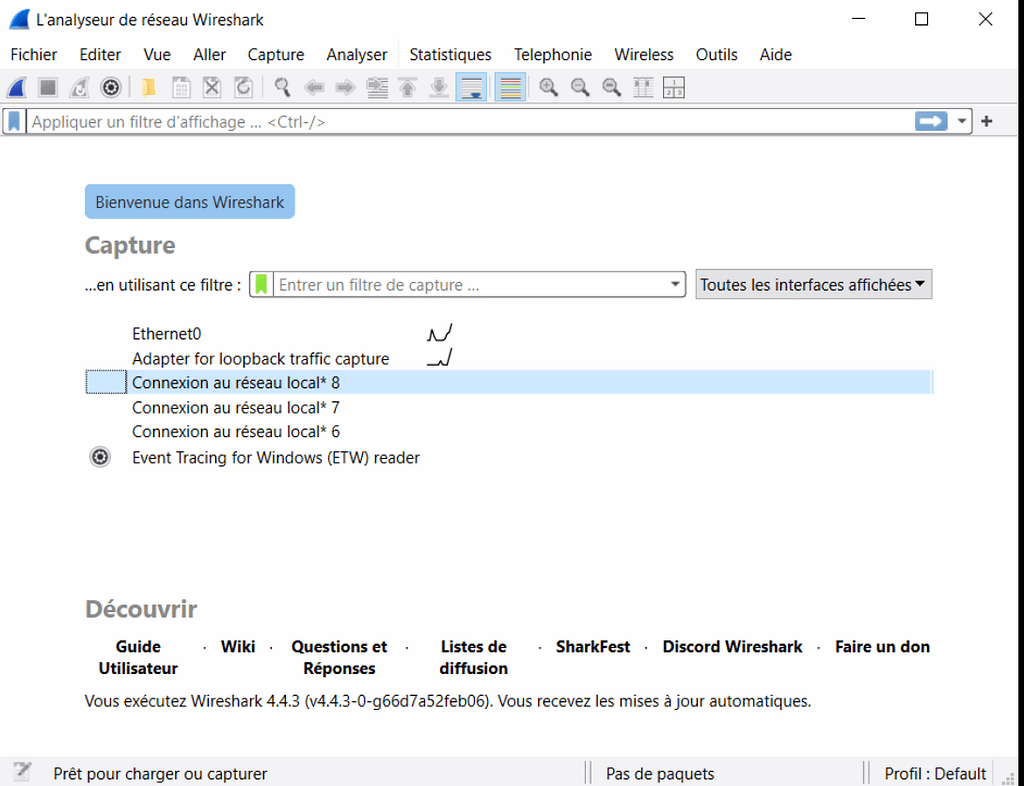The width and height of the screenshot is (1024, 786).
Task: Click the green capture filter bookmark icon
Action: [x=261, y=285]
